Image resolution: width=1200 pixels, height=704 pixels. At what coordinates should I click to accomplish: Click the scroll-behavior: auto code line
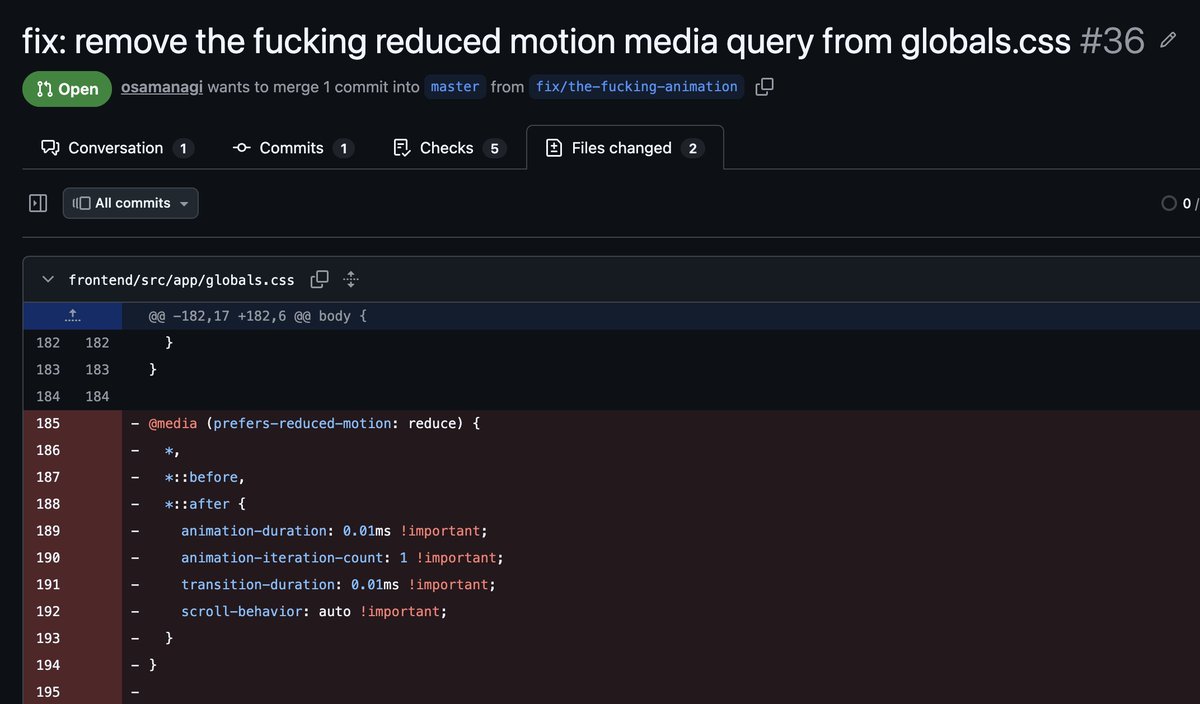click(313, 611)
